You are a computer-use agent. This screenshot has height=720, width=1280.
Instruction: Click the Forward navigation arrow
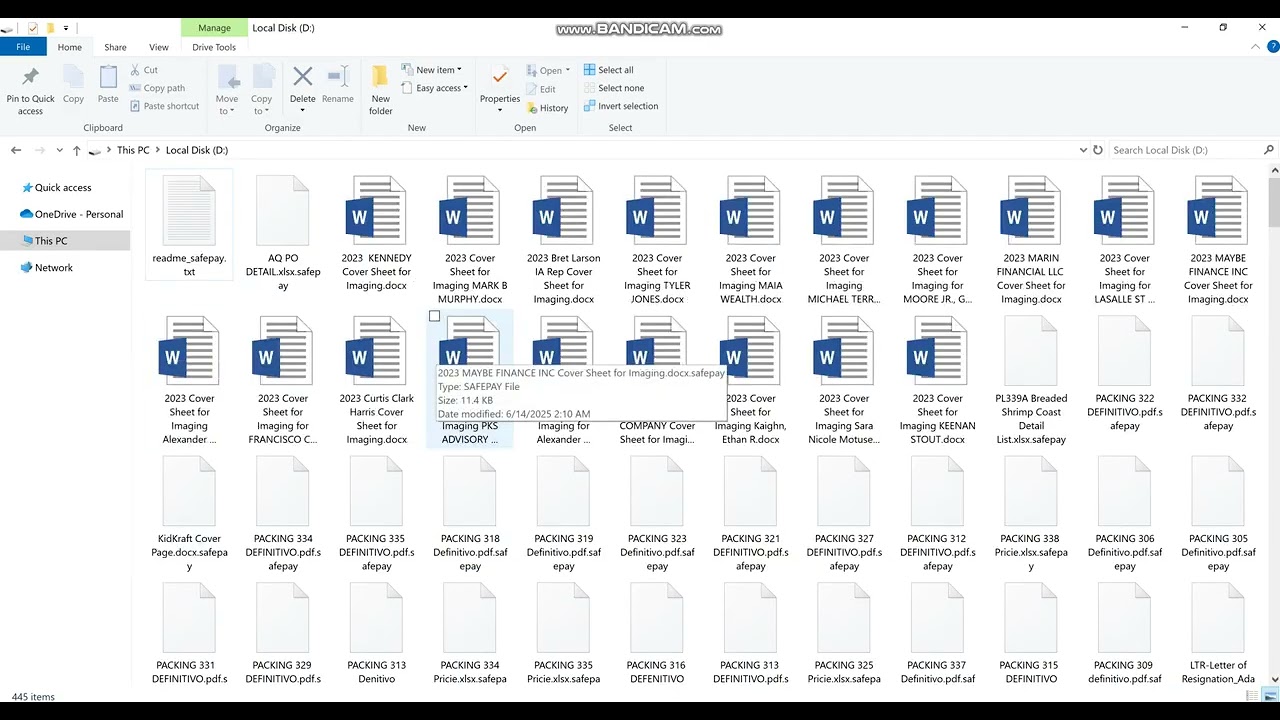tap(41, 150)
